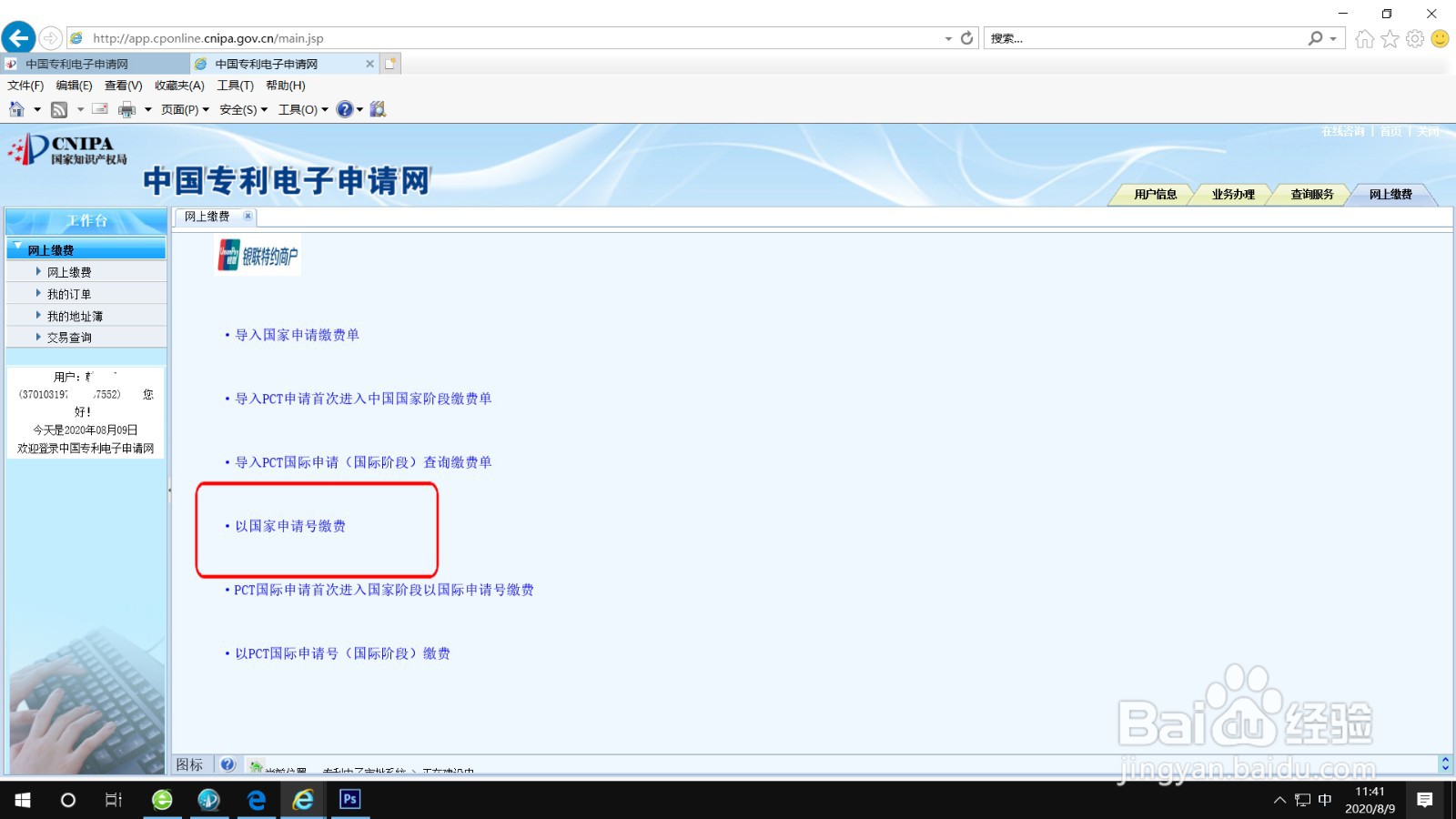This screenshot has height=819, width=1456.
Task: Close the 网上缴费 content tab
Action: click(248, 216)
